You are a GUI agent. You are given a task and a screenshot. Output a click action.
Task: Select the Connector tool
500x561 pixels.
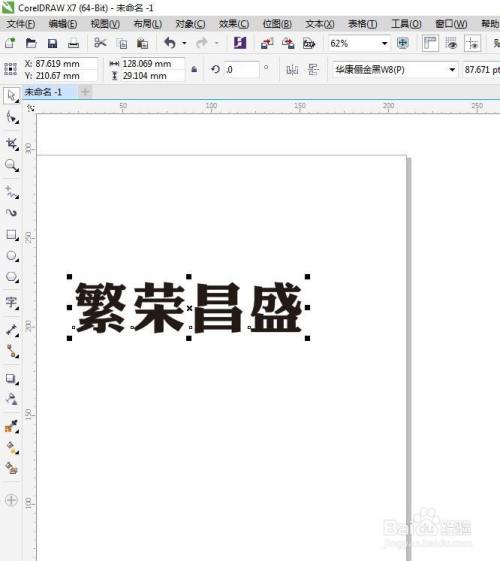point(11,351)
